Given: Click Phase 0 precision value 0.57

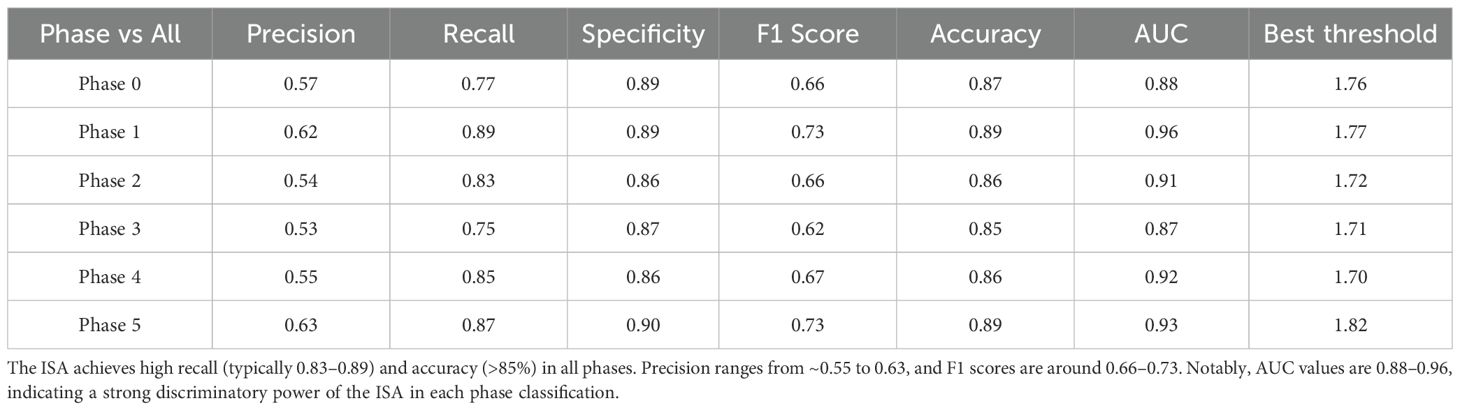Looking at the screenshot, I should pyautogui.click(x=301, y=84).
